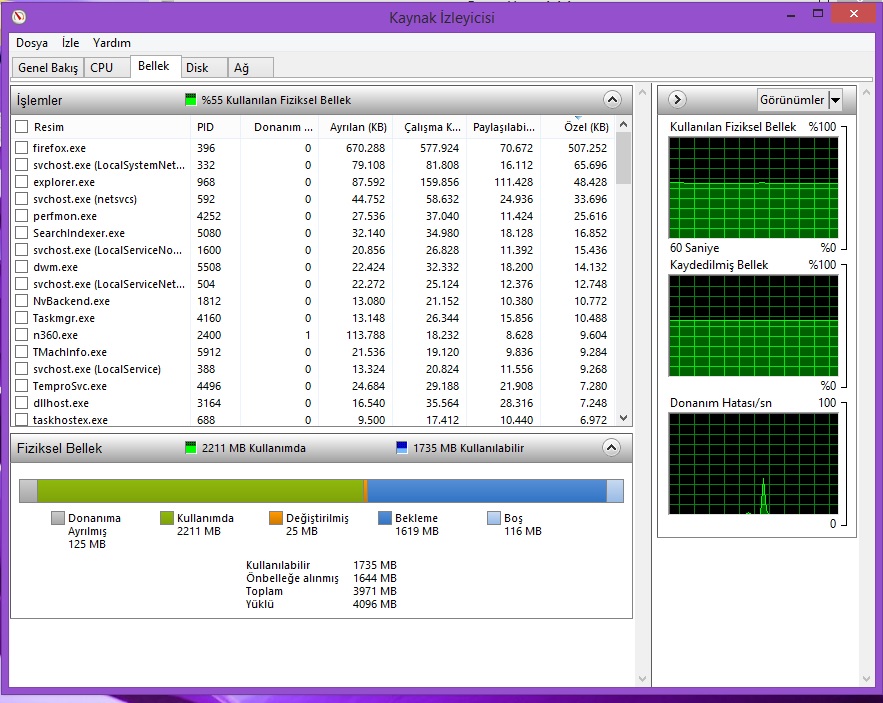
Task: Select the svchost.exe (netsvcs) row name
Action: coord(84,199)
